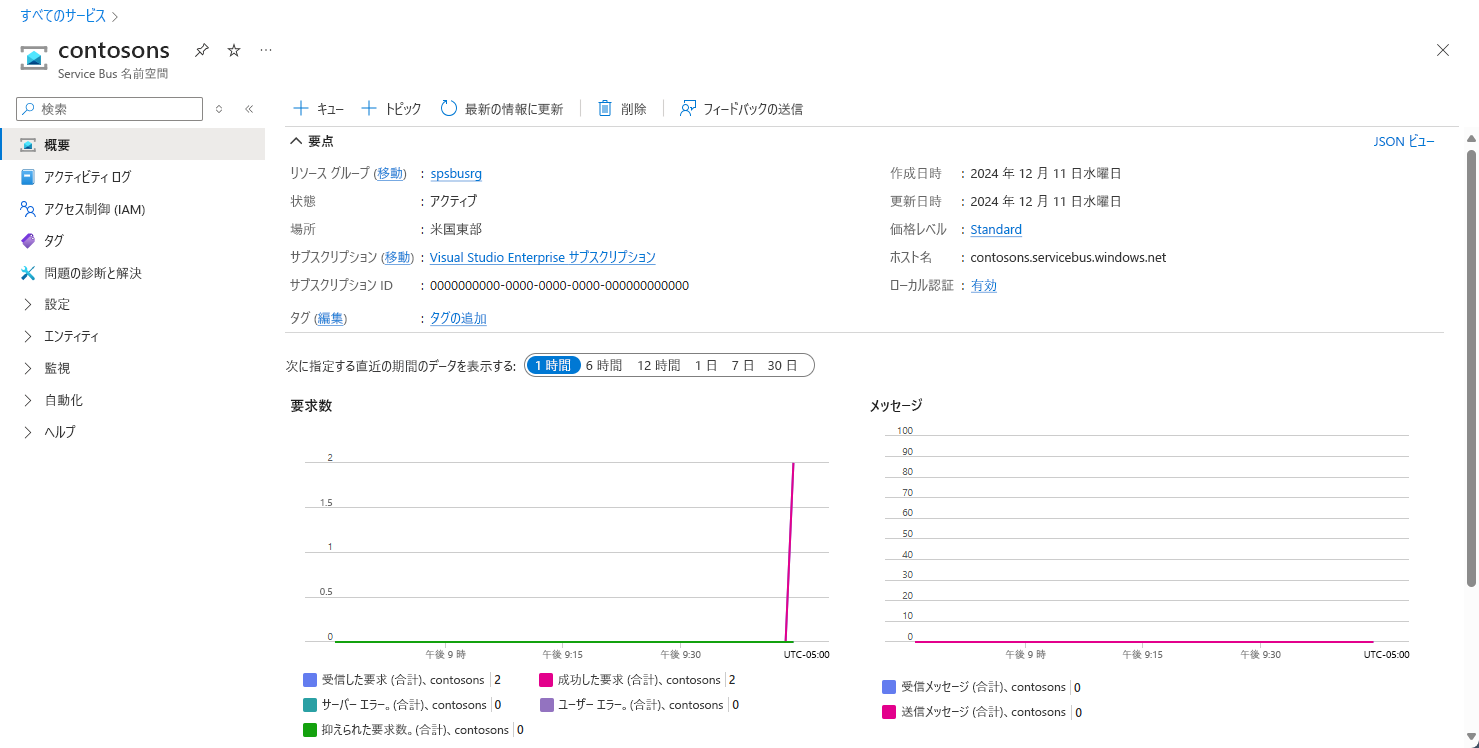This screenshot has width=1479, height=748.
Task: Close the contosons blade
Action: click(x=1442, y=50)
